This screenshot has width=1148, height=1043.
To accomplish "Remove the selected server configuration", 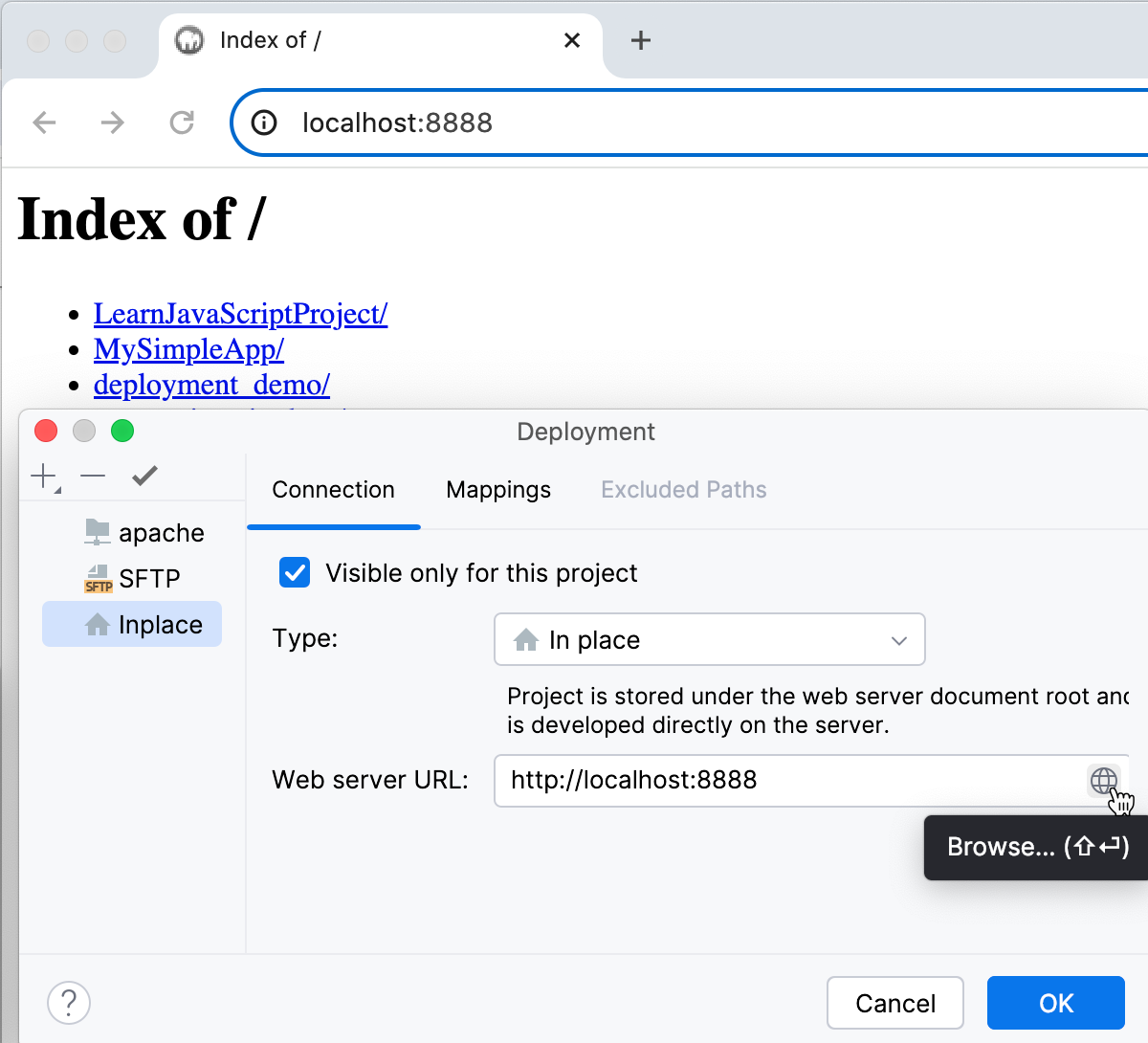I will coord(93,476).
